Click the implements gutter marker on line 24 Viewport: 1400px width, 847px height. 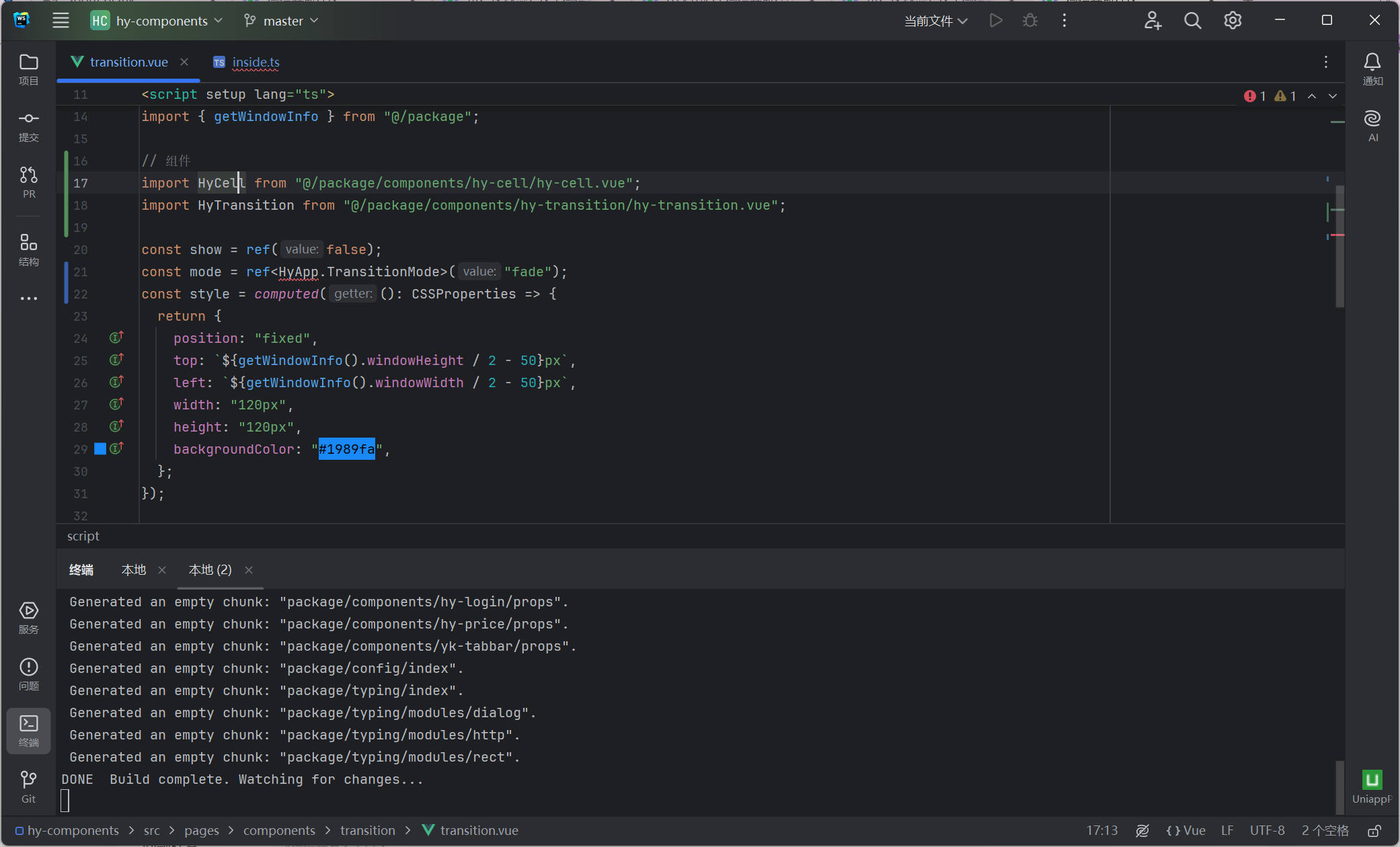coord(116,337)
